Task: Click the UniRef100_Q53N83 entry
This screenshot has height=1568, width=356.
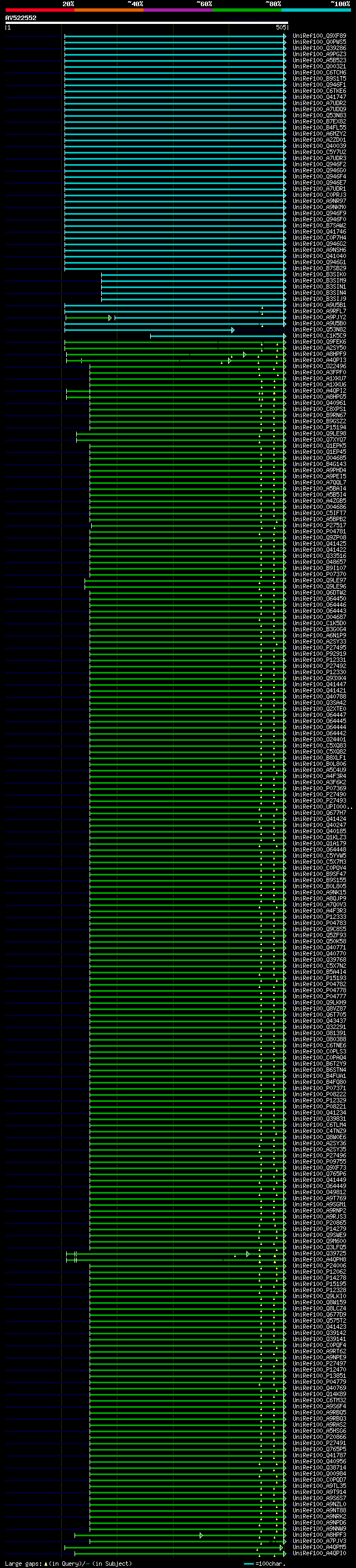Action: point(319,115)
